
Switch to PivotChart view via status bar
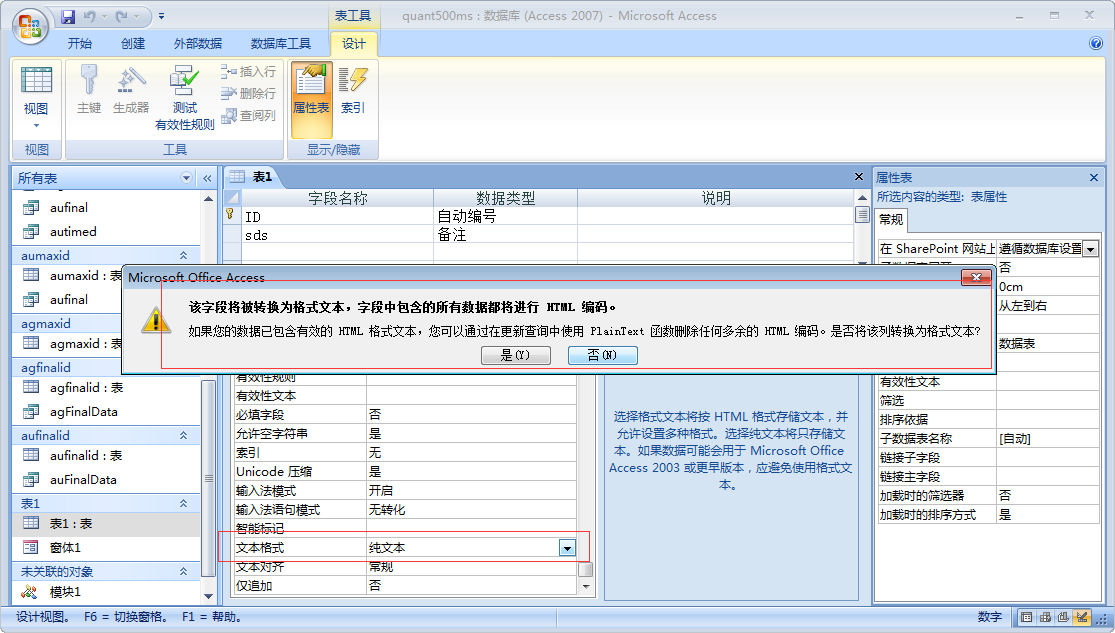point(1063,617)
